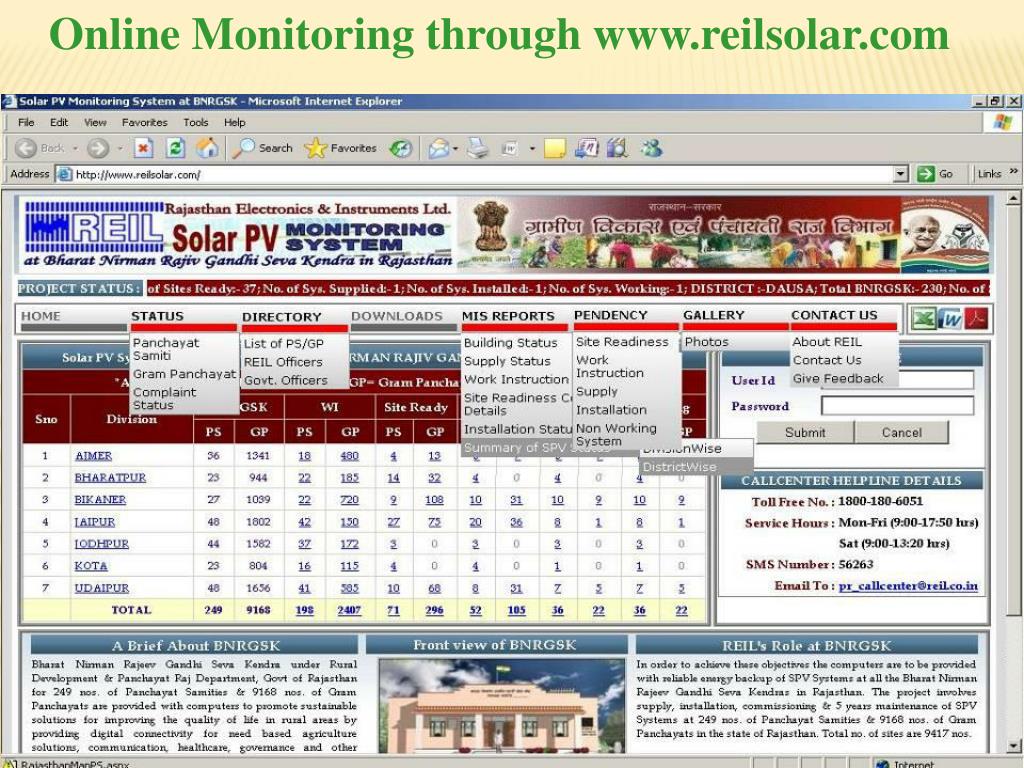
Task: Open the DOWNLOADS navigation tab
Action: coord(396,316)
